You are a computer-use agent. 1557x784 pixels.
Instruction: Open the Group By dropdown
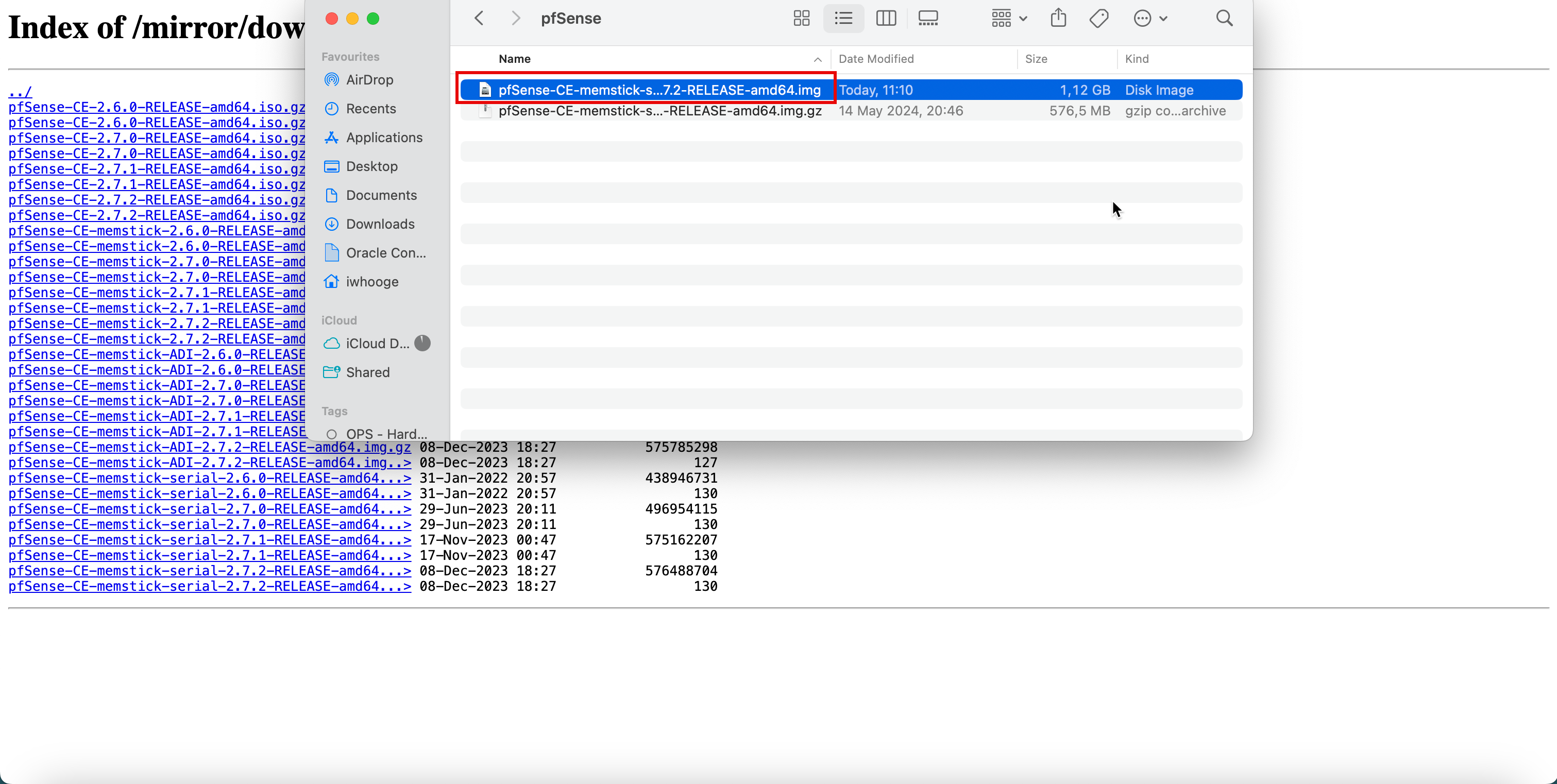coord(1009,18)
